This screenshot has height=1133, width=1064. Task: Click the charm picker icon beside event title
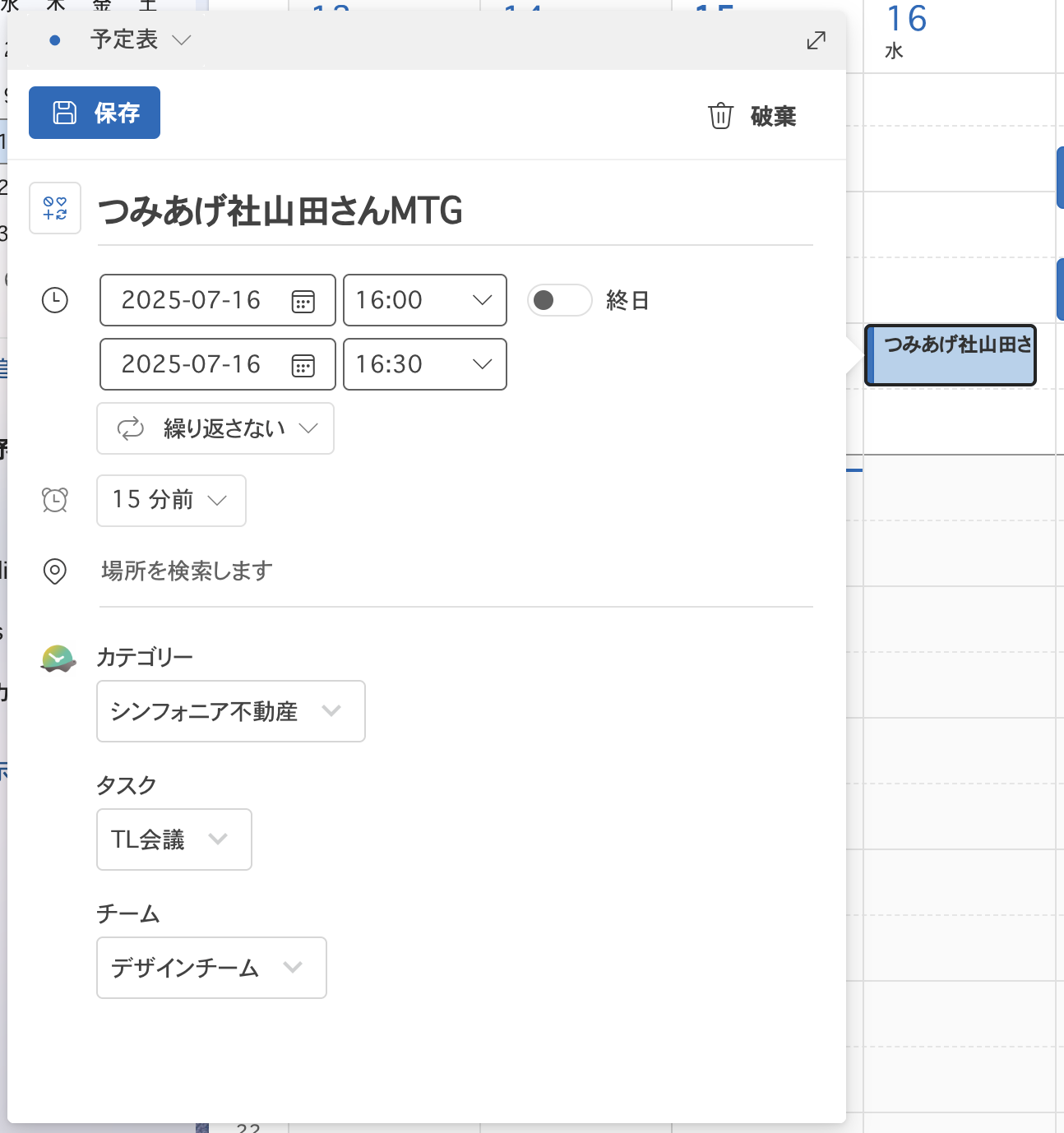(x=54, y=208)
